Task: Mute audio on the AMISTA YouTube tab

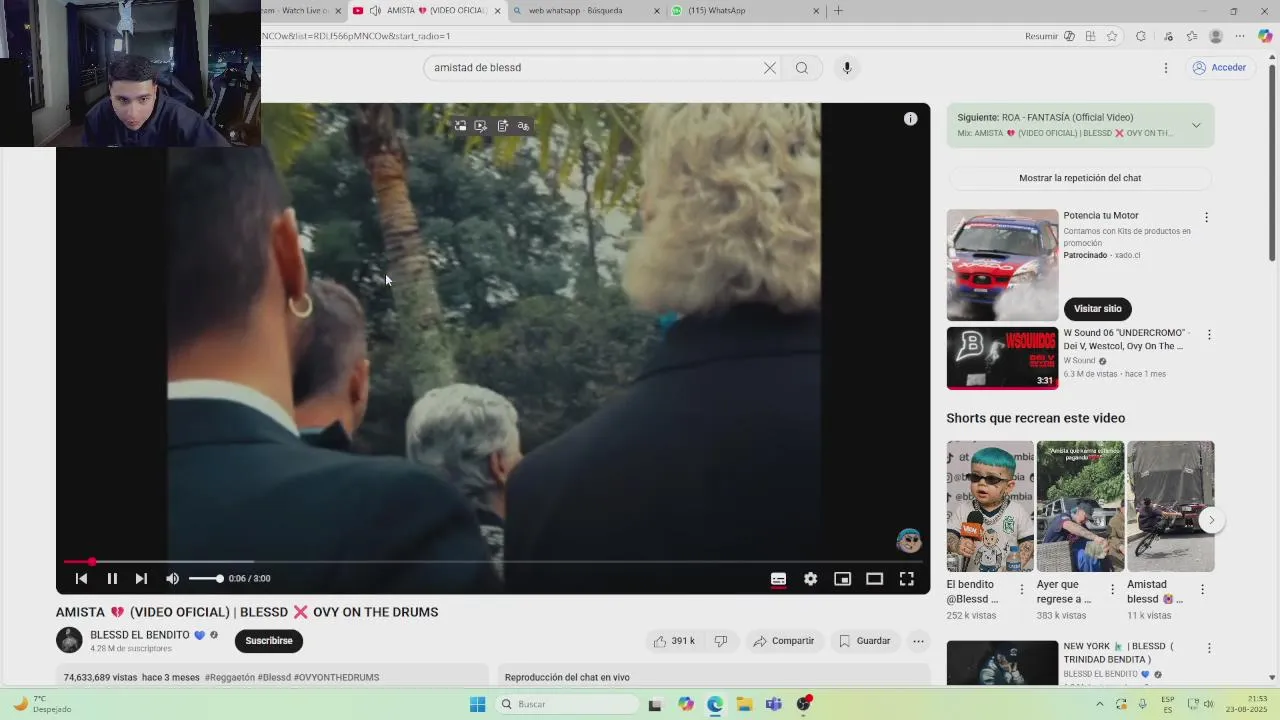Action: click(x=375, y=11)
